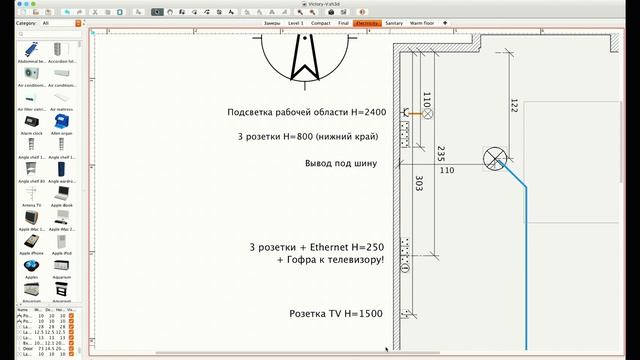This screenshot has height=360, width=640.
Task: Toggle visibility of the 12.5 width row
Action: (71, 332)
